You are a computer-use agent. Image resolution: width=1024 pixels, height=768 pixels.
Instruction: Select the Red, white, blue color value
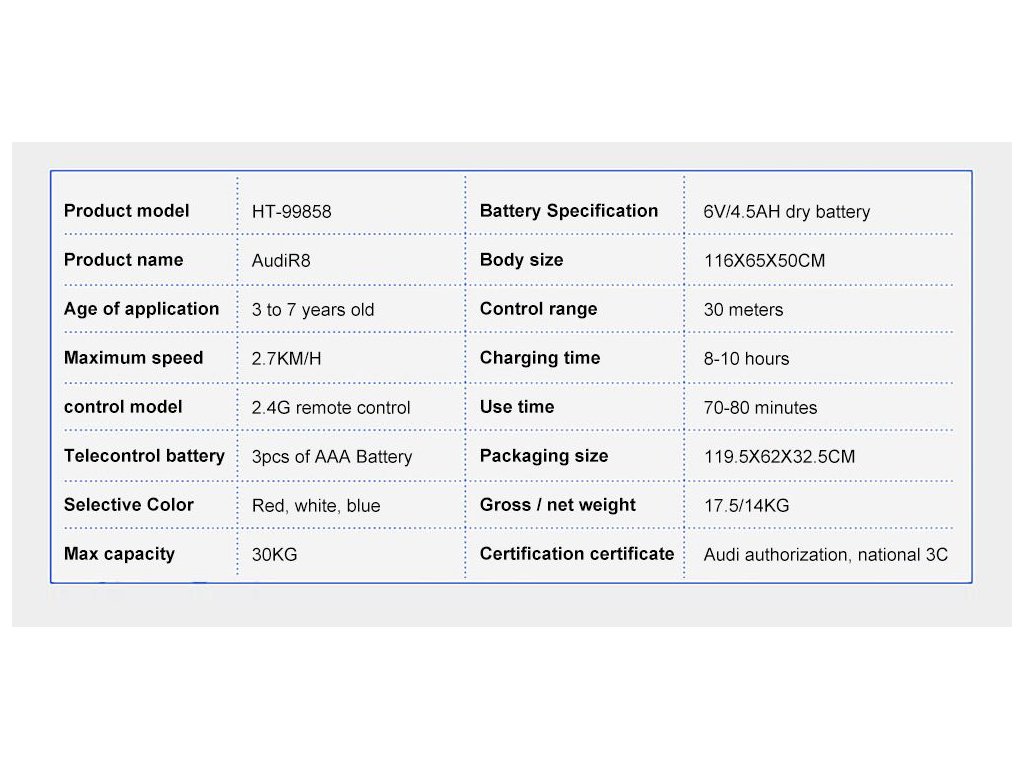[x=316, y=505]
